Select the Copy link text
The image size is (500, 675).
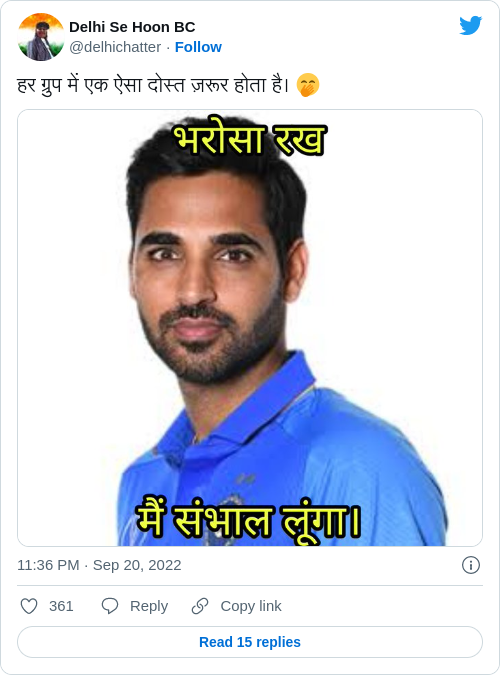tap(251, 606)
